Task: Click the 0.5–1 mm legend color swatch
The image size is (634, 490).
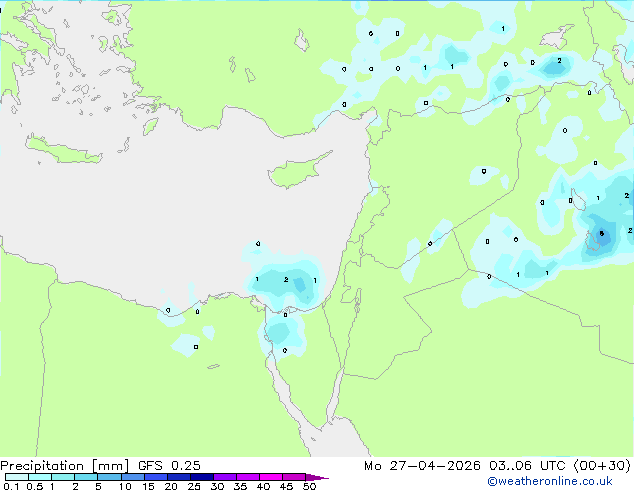Action: click(40, 477)
